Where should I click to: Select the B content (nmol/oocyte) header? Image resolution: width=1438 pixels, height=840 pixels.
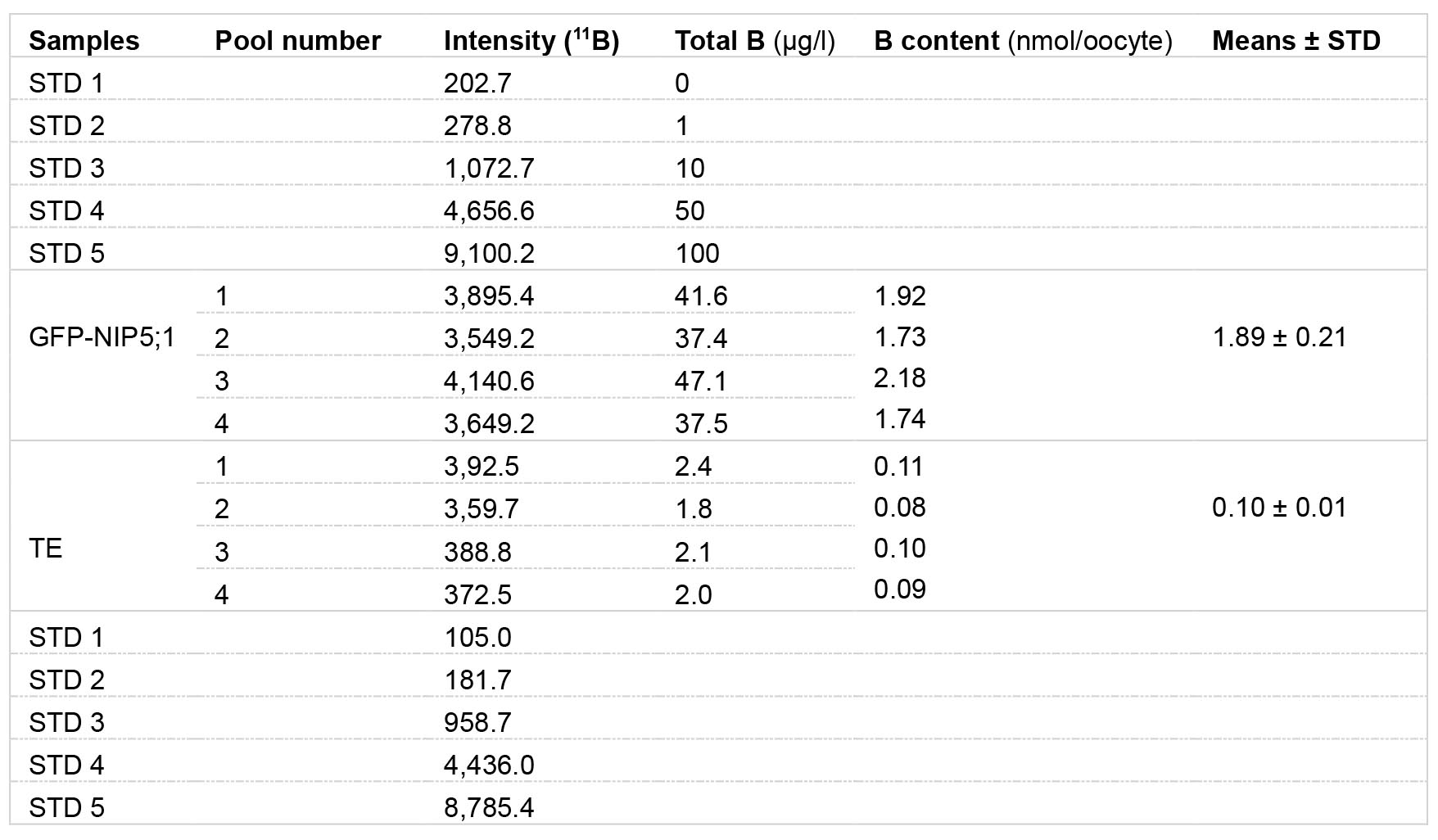click(1023, 41)
